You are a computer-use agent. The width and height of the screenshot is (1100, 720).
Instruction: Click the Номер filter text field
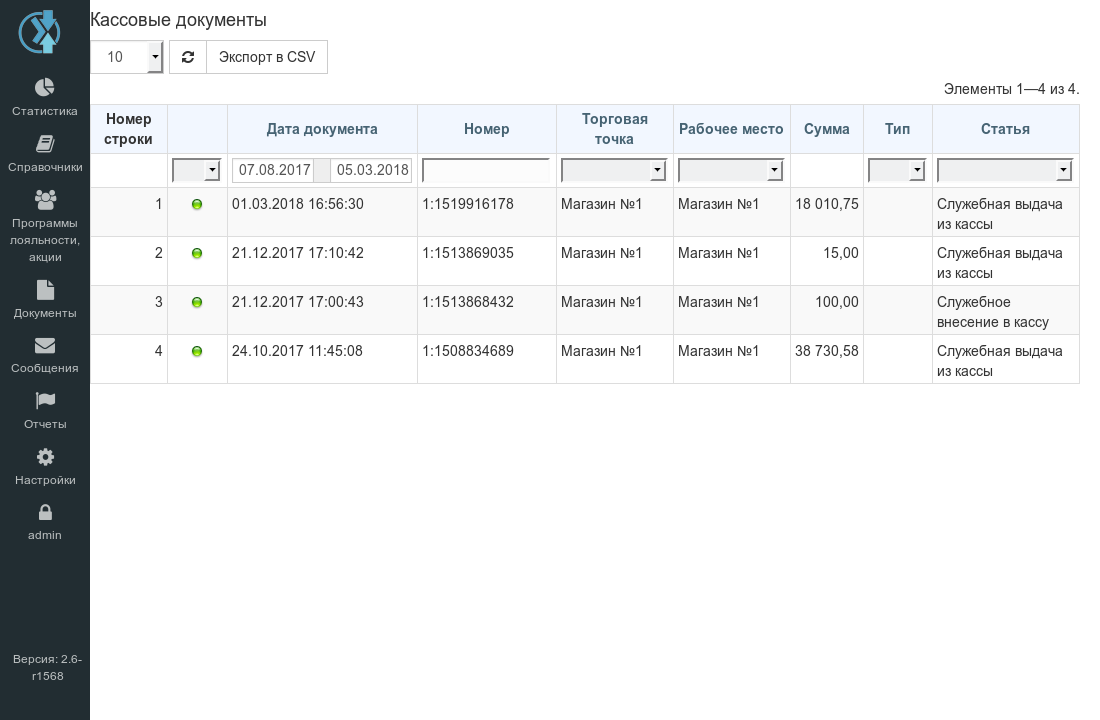(486, 170)
